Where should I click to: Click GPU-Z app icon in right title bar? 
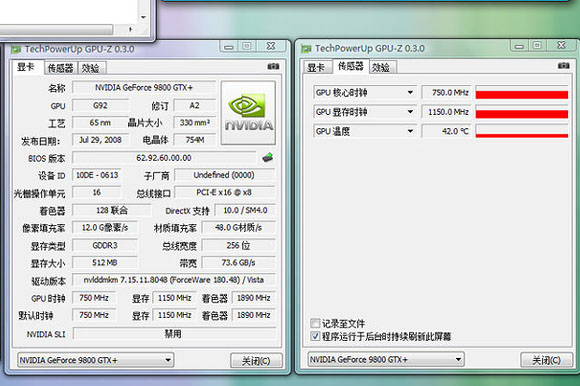(x=306, y=49)
